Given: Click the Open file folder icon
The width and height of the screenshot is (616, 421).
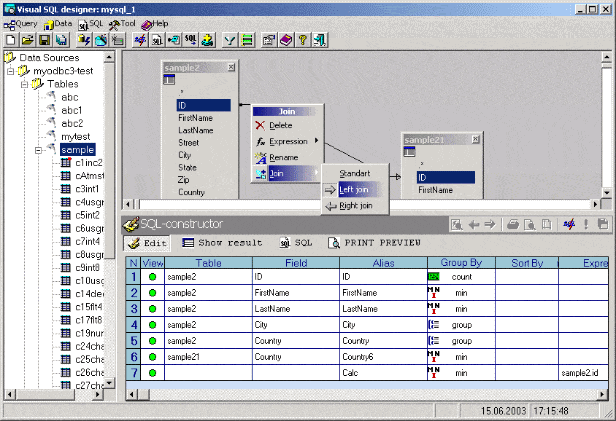Looking at the screenshot, I should click(27, 40).
